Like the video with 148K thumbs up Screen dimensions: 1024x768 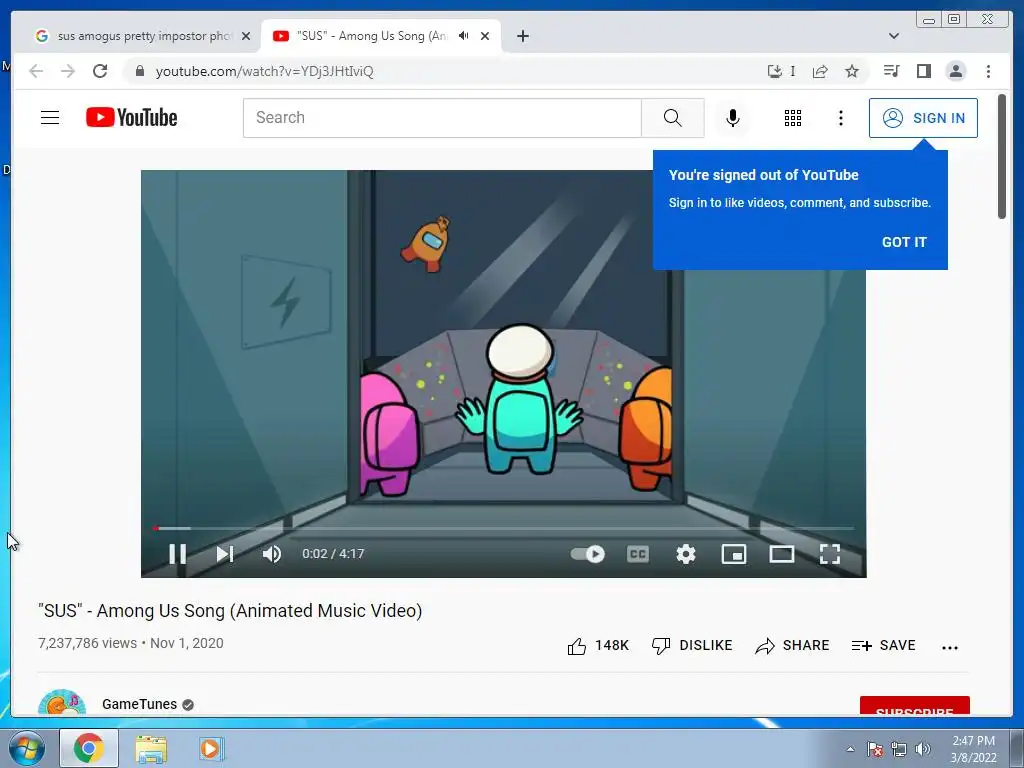[x=598, y=646]
